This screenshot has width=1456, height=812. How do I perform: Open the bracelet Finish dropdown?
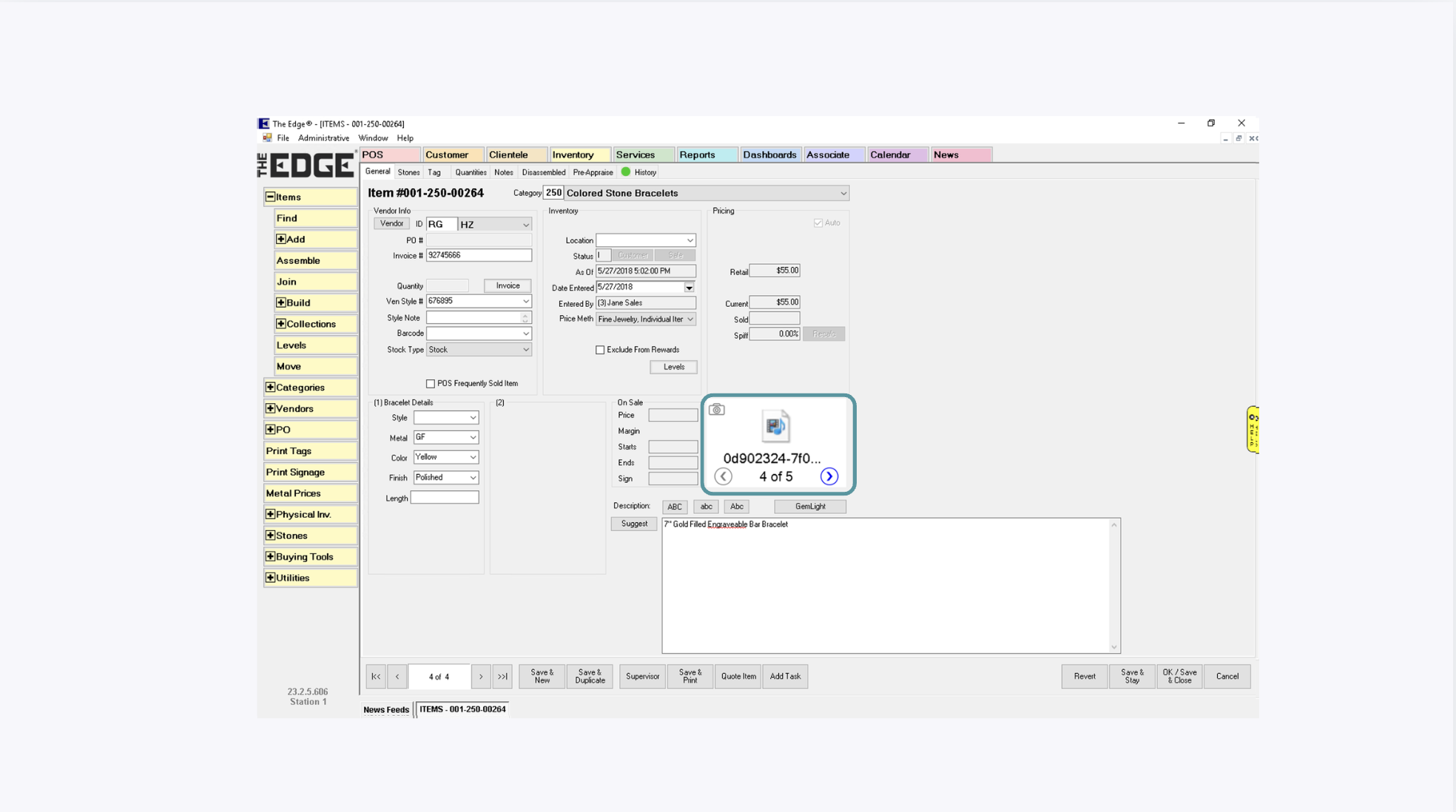point(472,477)
